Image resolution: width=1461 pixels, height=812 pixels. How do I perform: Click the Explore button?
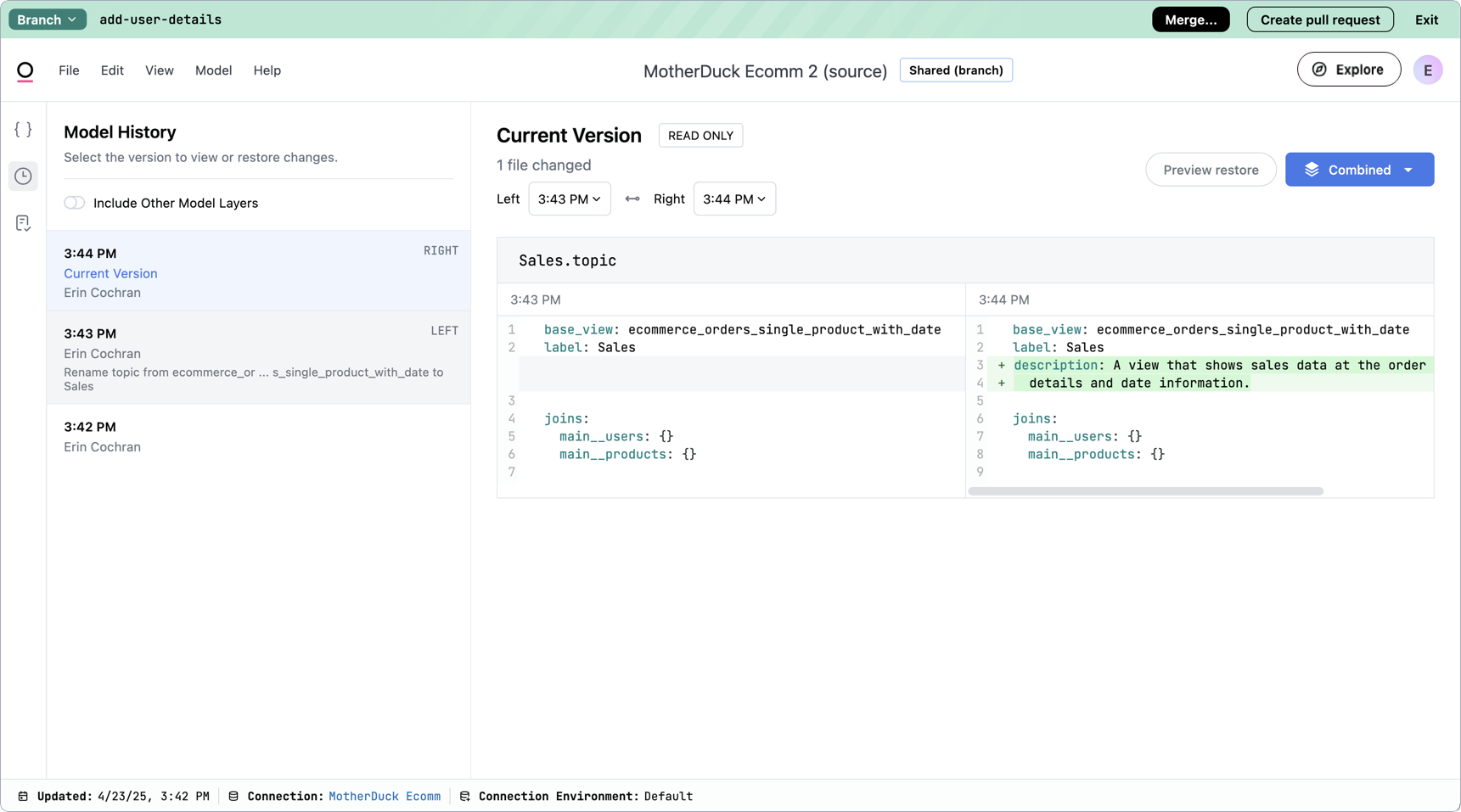click(x=1348, y=70)
